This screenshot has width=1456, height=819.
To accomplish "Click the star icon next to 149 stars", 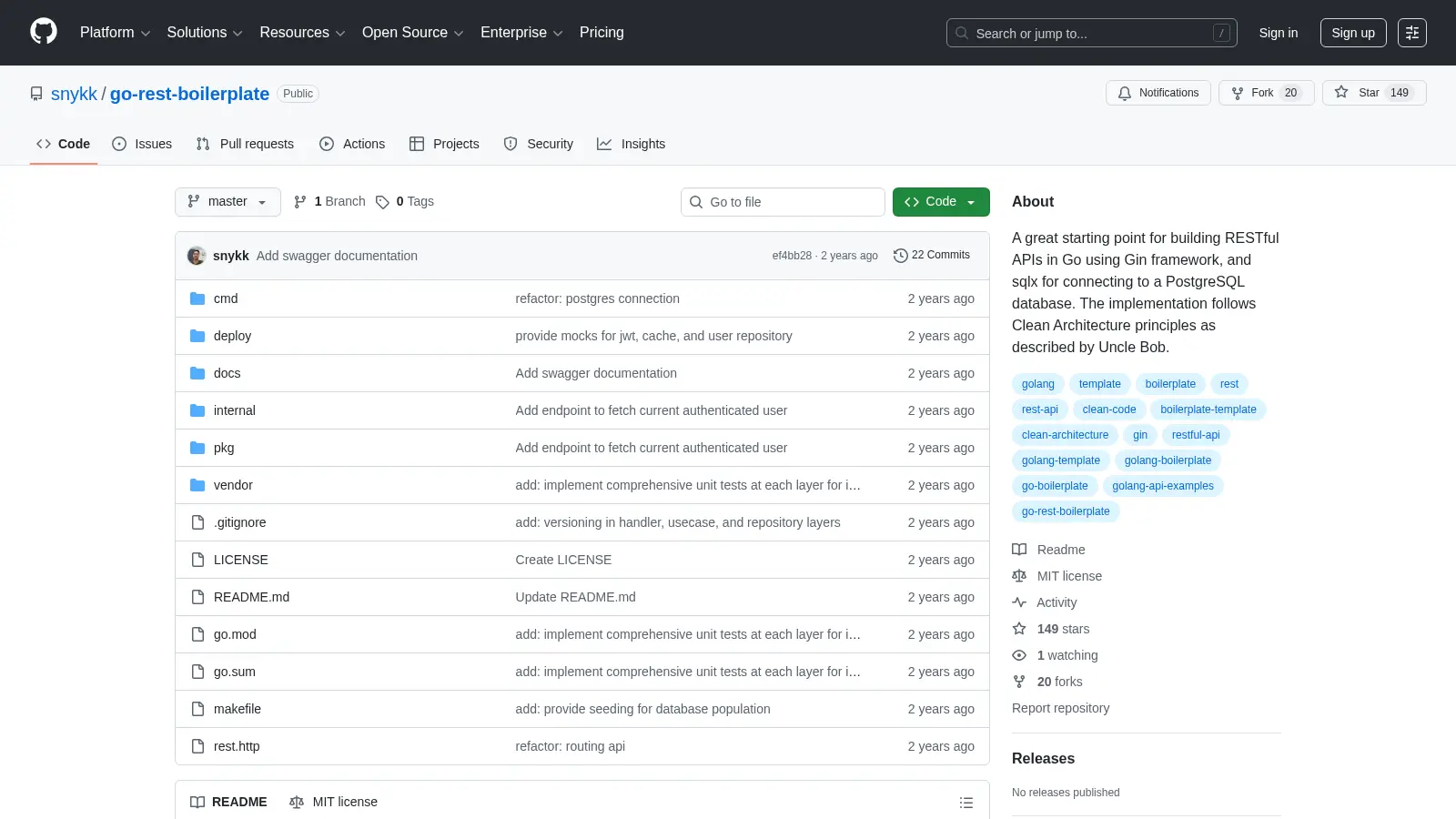I will (1019, 629).
